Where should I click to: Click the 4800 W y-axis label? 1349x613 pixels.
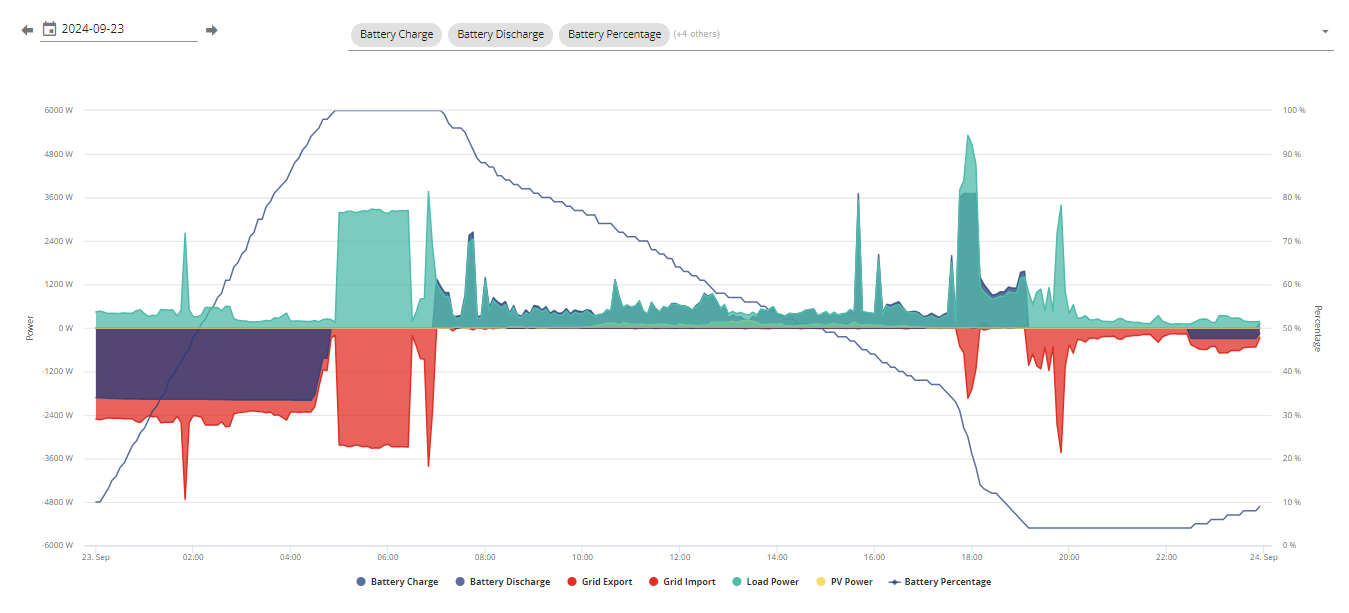[59, 154]
